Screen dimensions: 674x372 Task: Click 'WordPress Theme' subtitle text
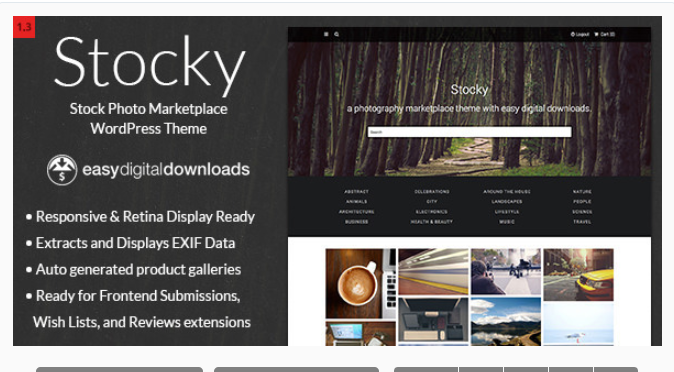[148, 129]
